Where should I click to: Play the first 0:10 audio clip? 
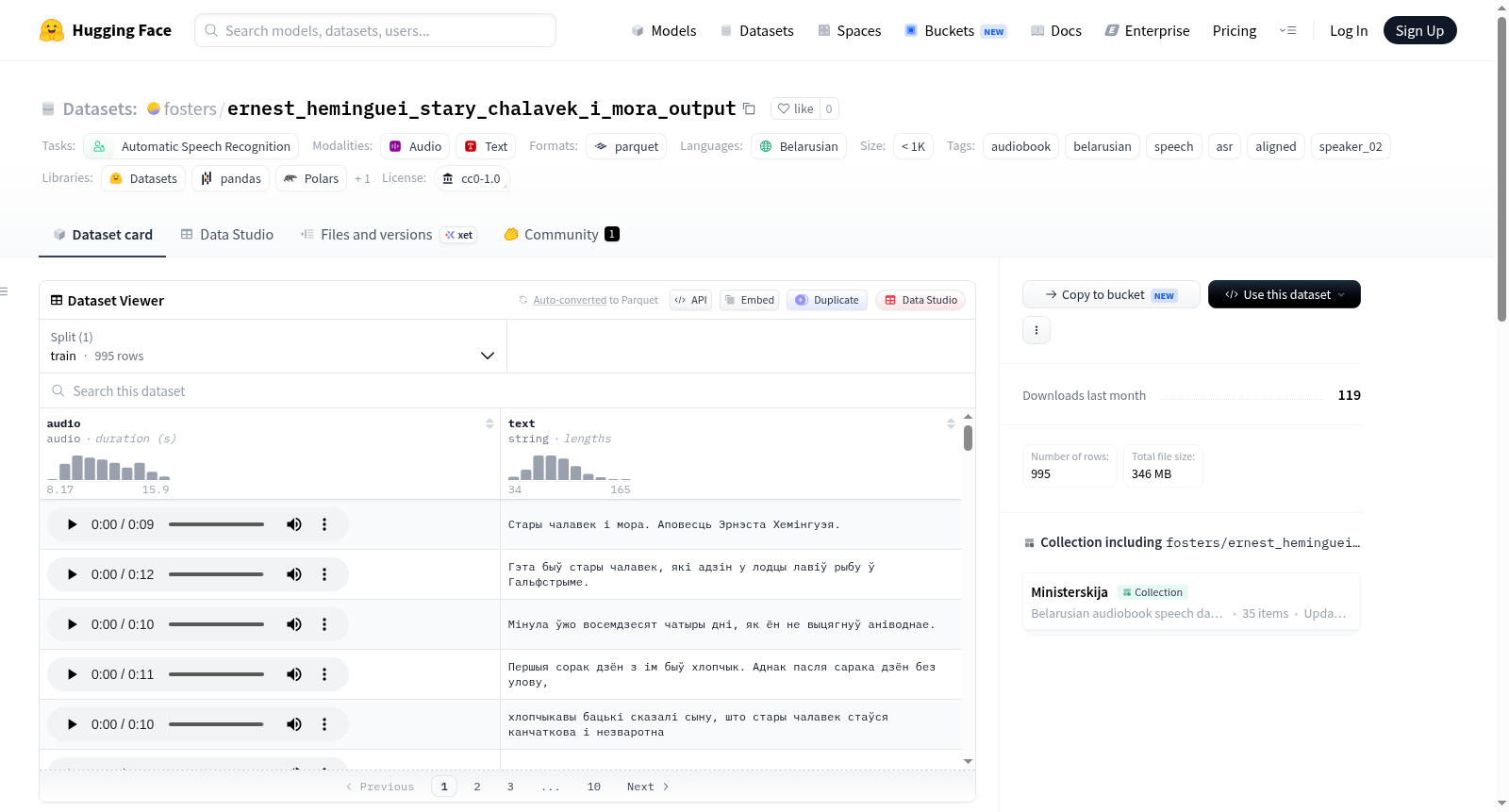[72, 624]
